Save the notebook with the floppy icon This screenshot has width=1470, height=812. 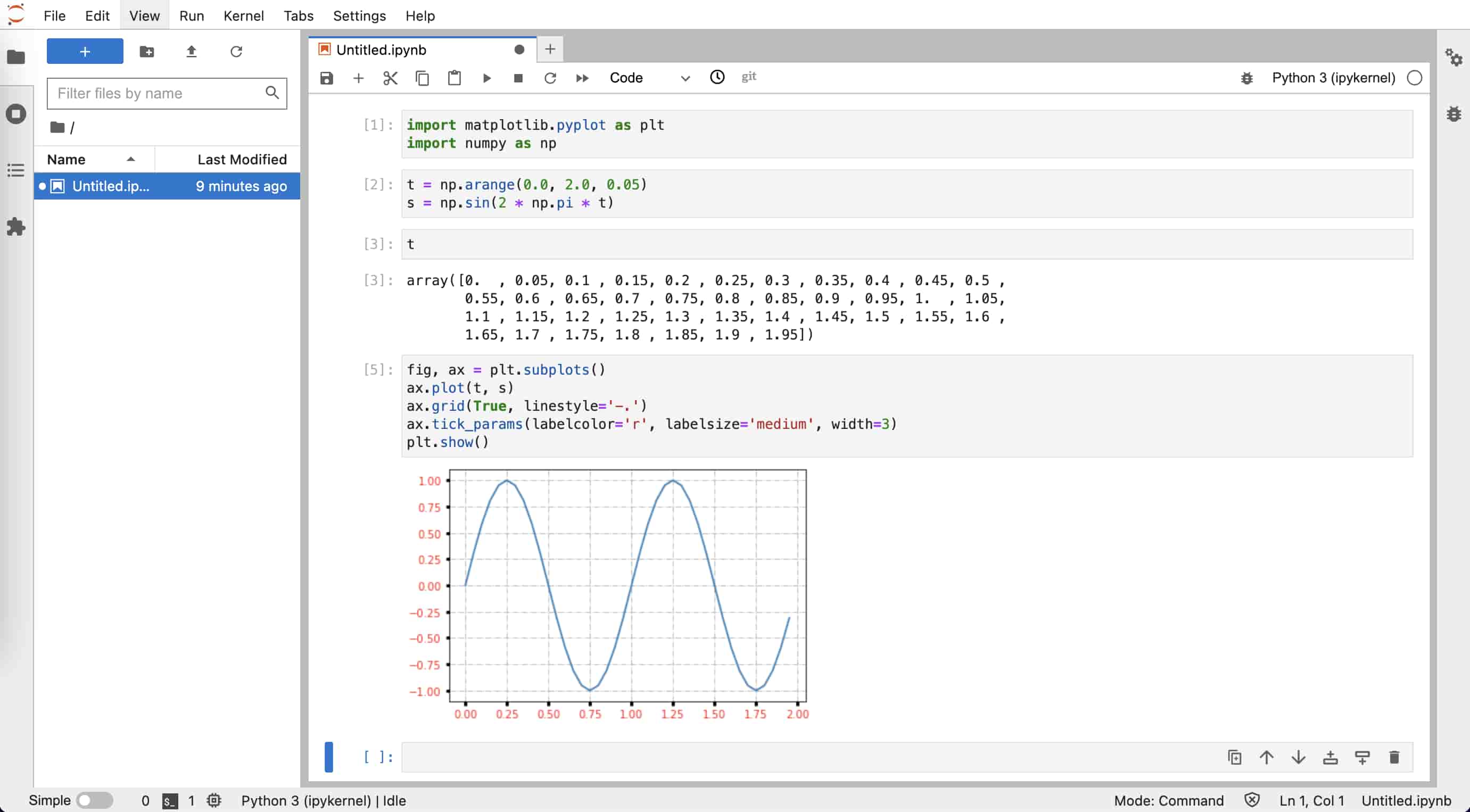click(326, 78)
